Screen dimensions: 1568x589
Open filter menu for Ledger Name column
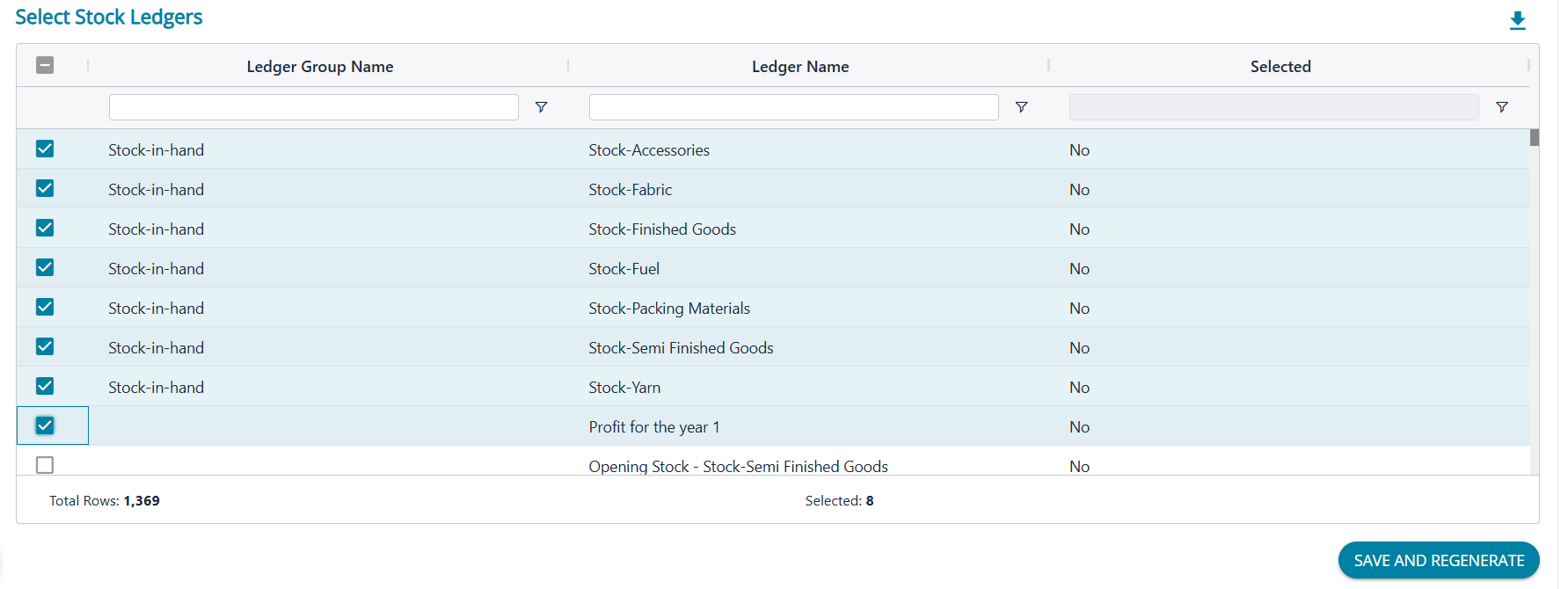[1021, 107]
